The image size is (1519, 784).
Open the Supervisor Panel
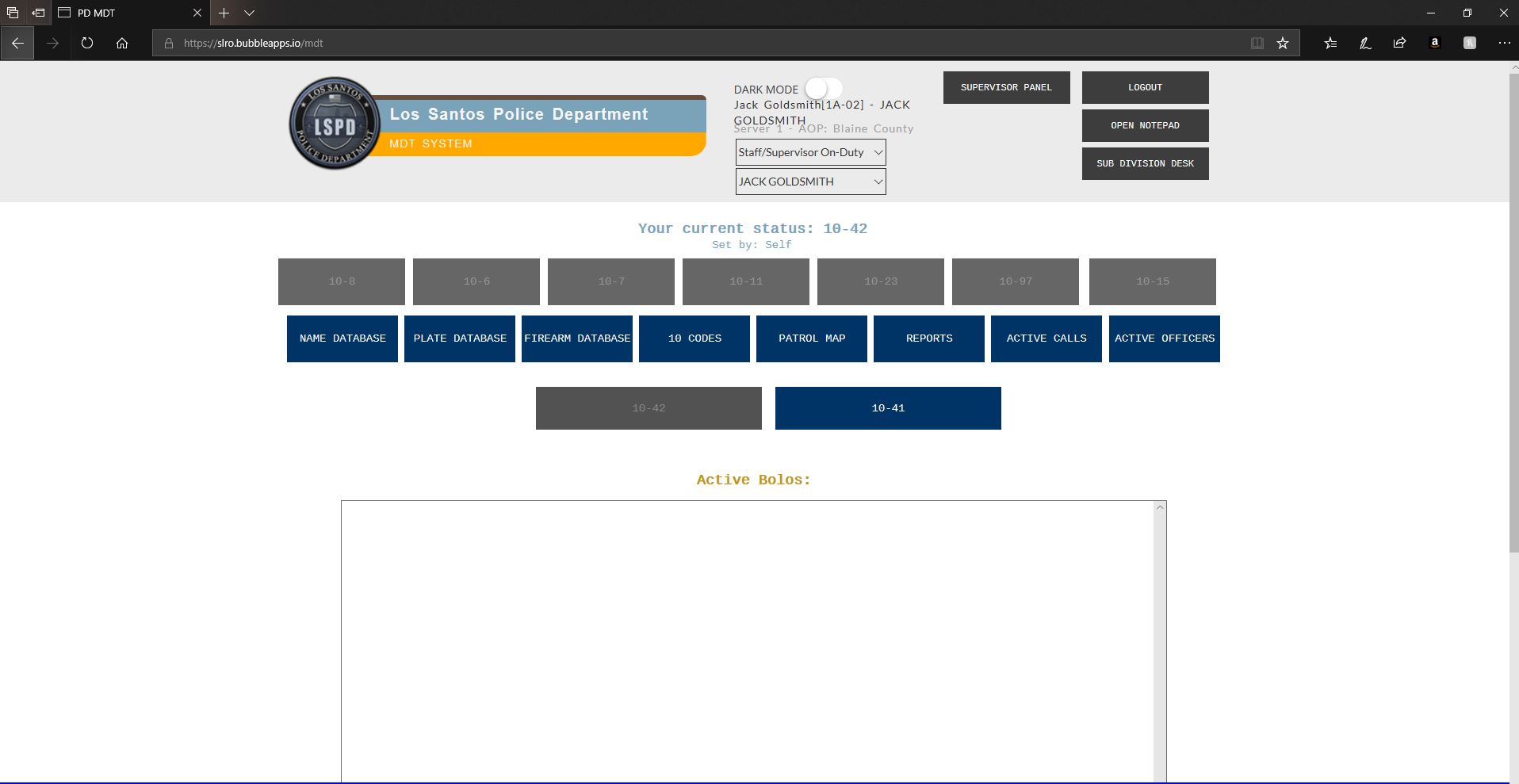click(1007, 87)
